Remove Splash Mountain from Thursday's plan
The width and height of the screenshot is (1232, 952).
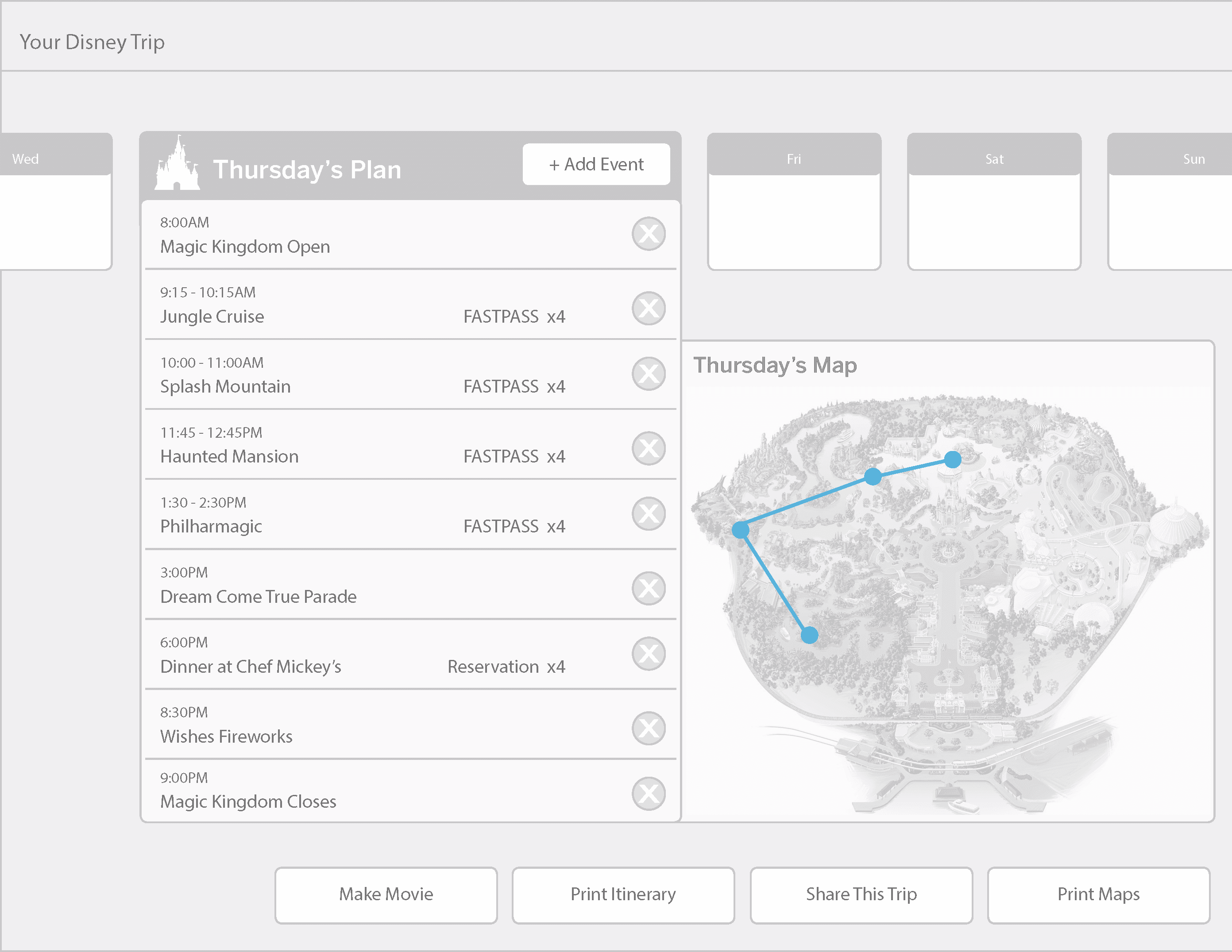[648, 374]
